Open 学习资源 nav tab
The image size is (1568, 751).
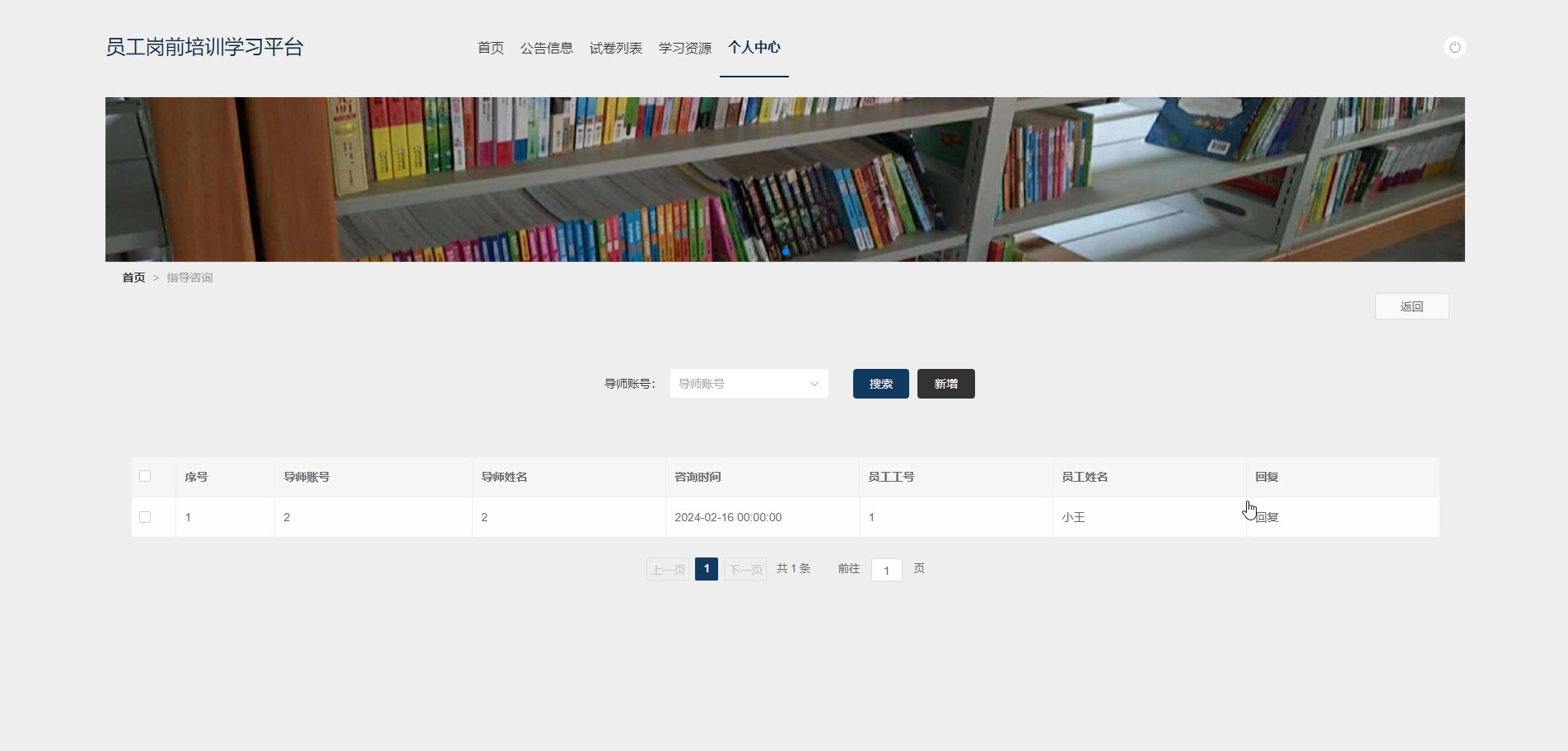[685, 48]
